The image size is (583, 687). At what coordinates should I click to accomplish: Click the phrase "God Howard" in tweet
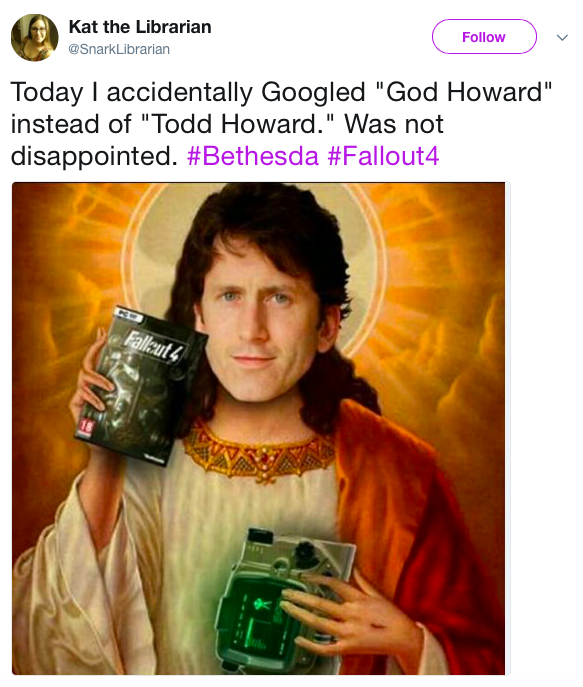pos(464,92)
